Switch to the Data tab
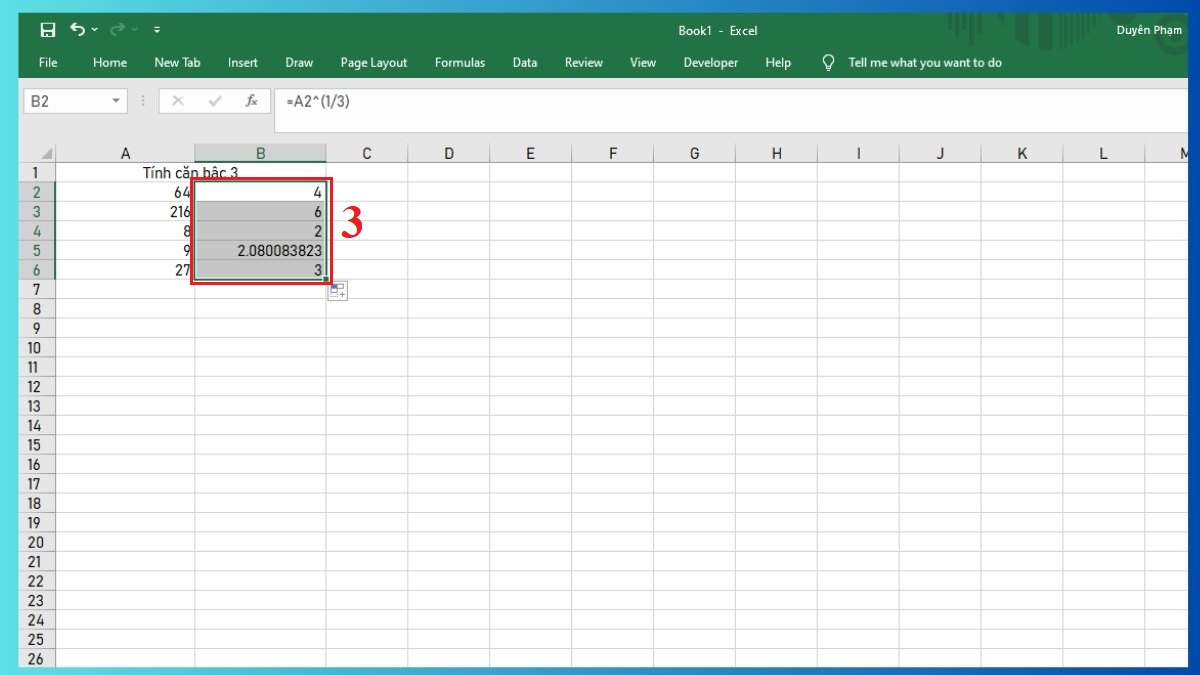 (x=524, y=62)
